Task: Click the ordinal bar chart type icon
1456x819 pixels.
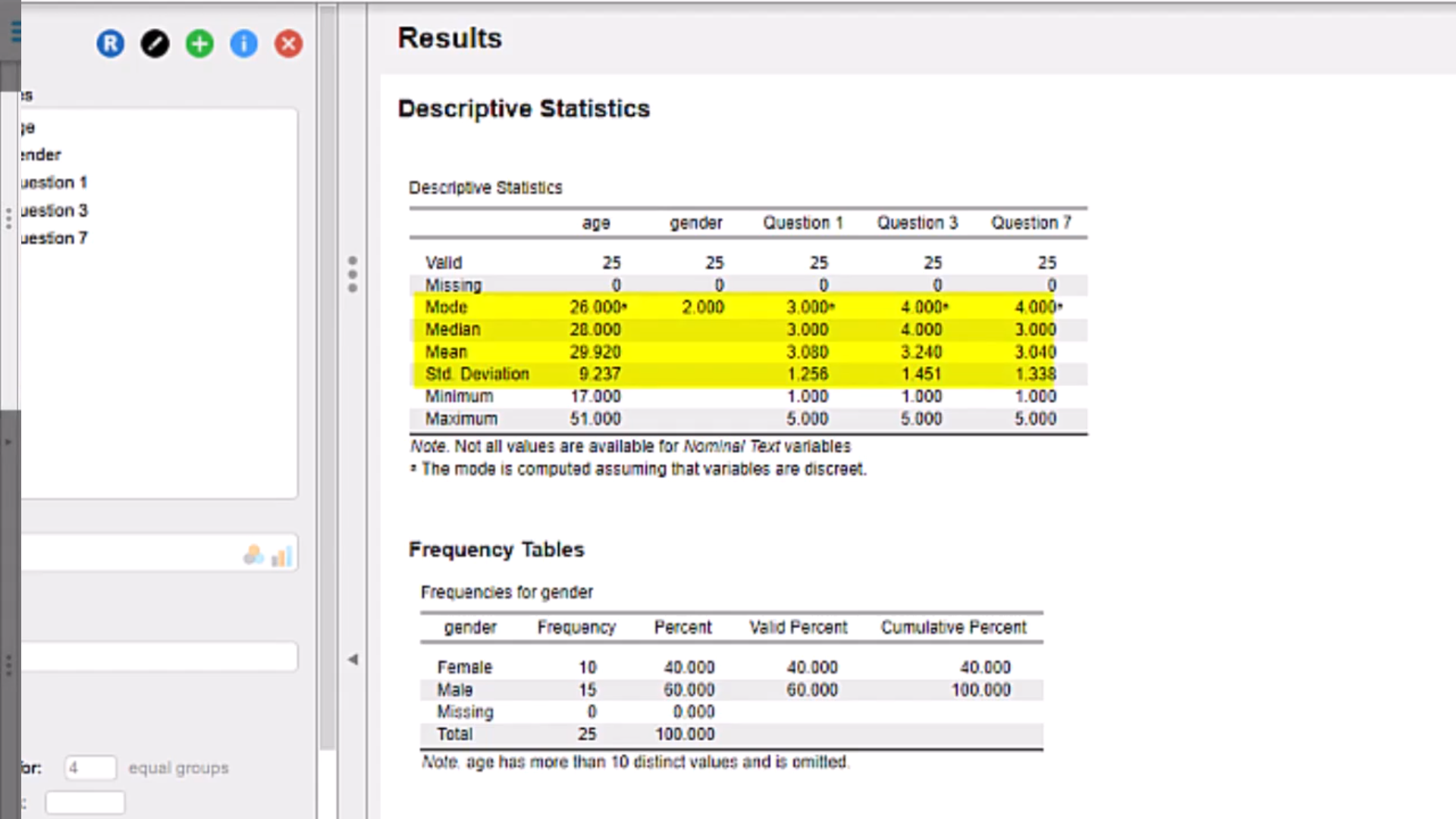Action: 281,557
